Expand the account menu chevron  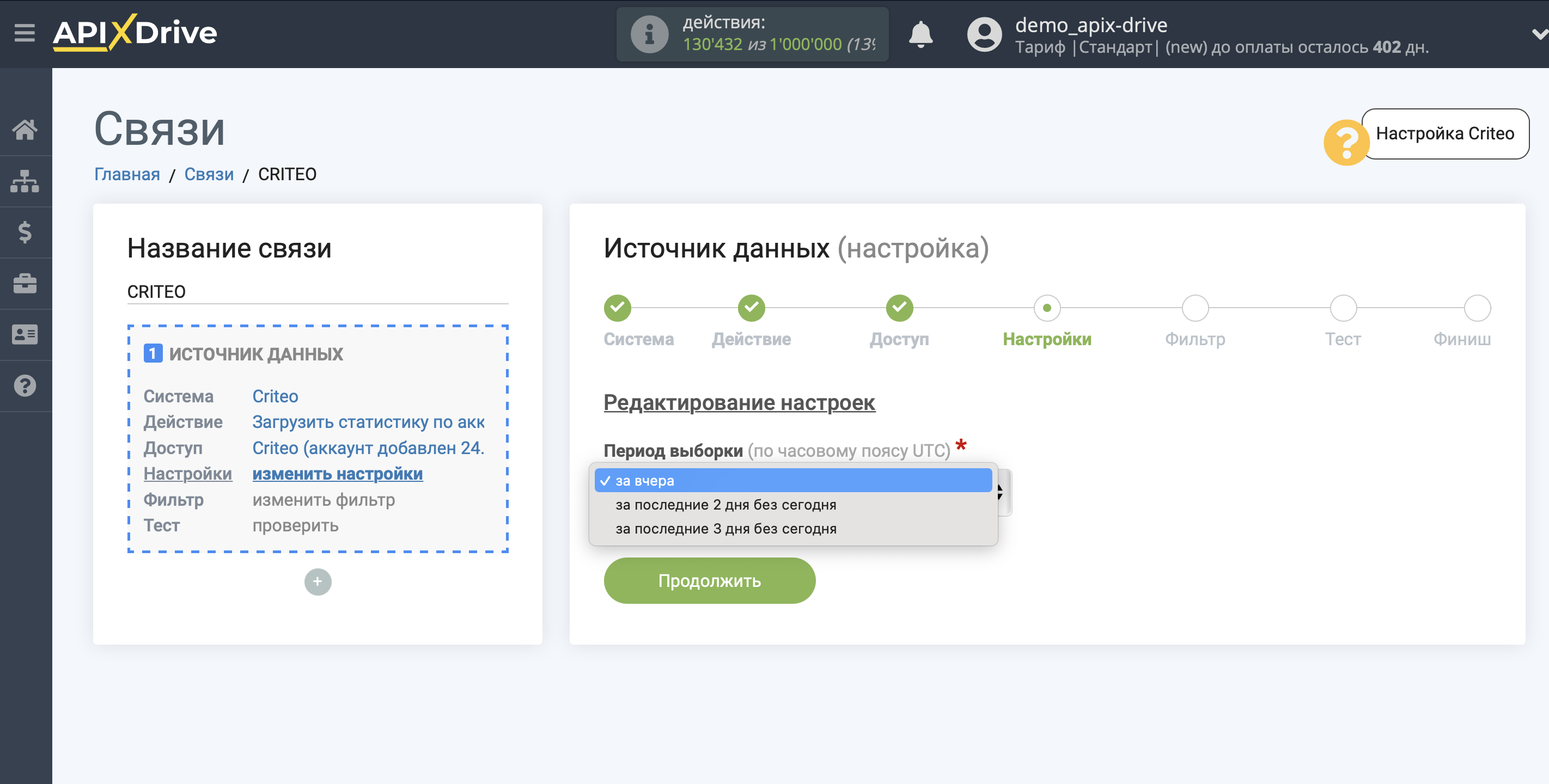coord(1539,34)
